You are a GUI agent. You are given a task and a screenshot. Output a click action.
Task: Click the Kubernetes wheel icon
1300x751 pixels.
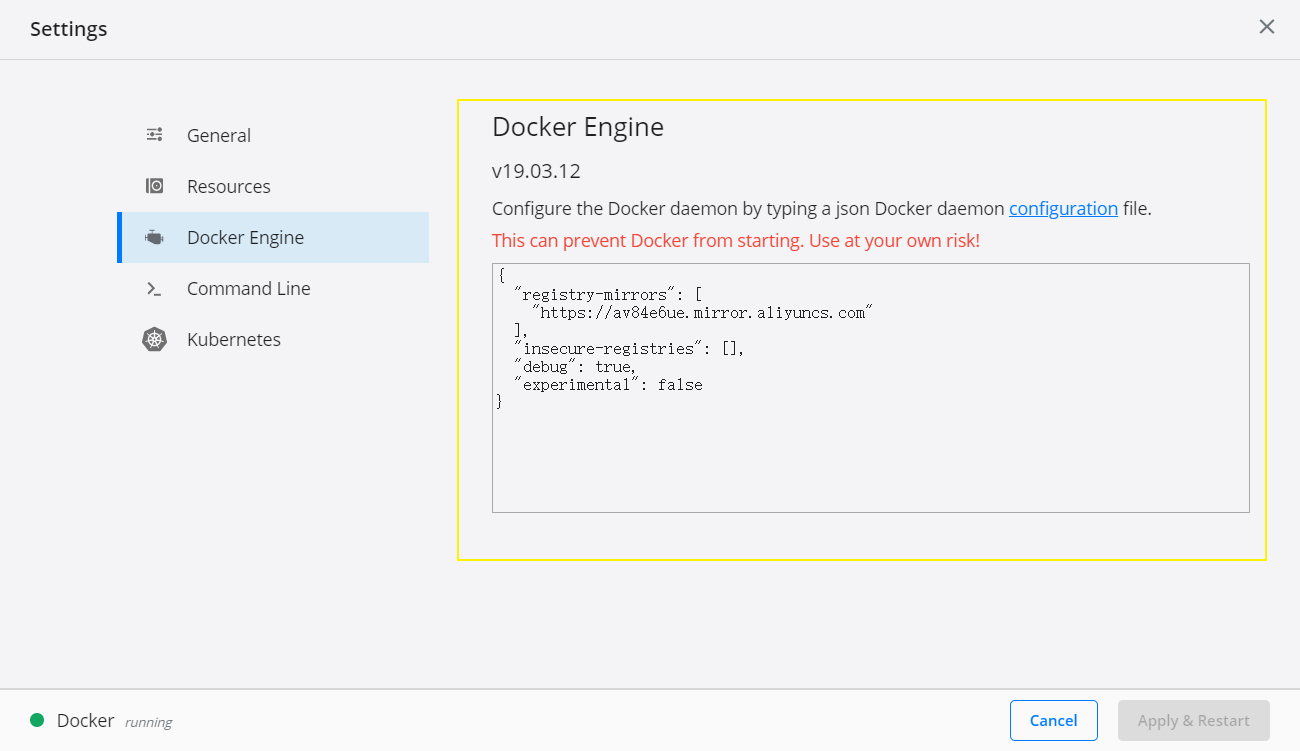pyautogui.click(x=154, y=340)
